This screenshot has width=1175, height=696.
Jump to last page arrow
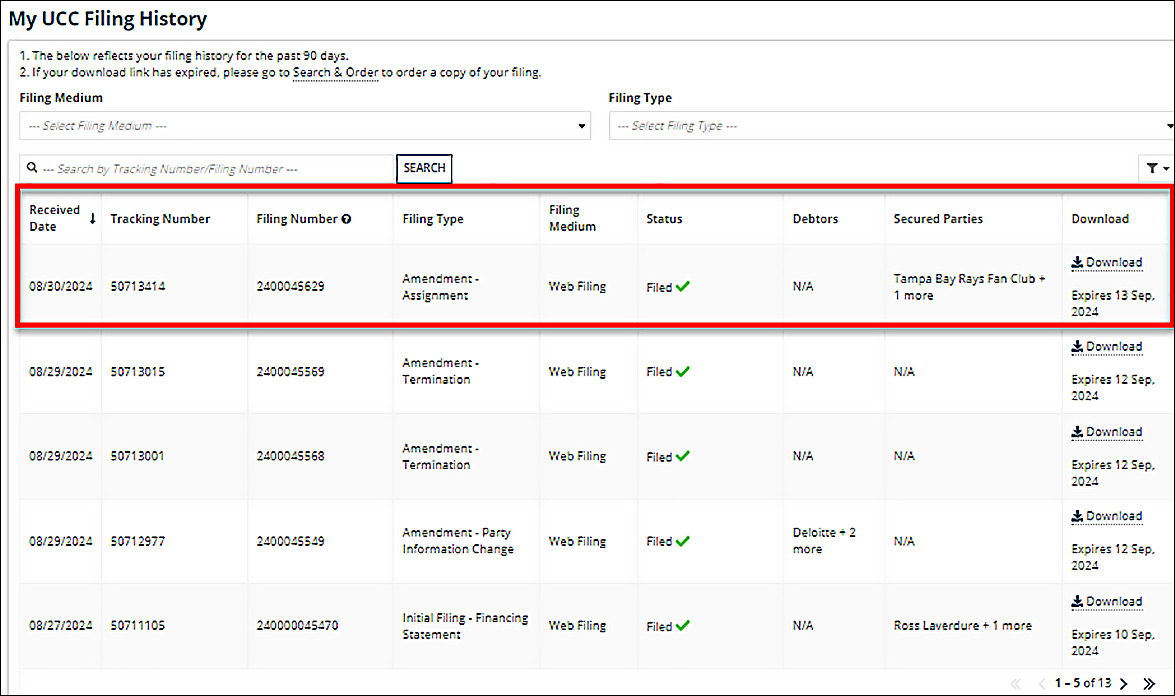pos(1149,683)
